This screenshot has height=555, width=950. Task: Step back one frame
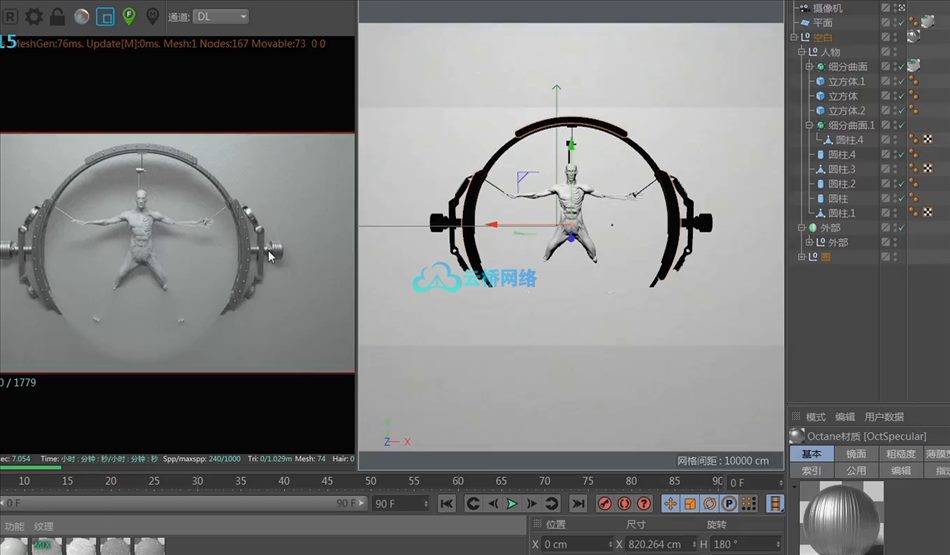click(x=493, y=503)
